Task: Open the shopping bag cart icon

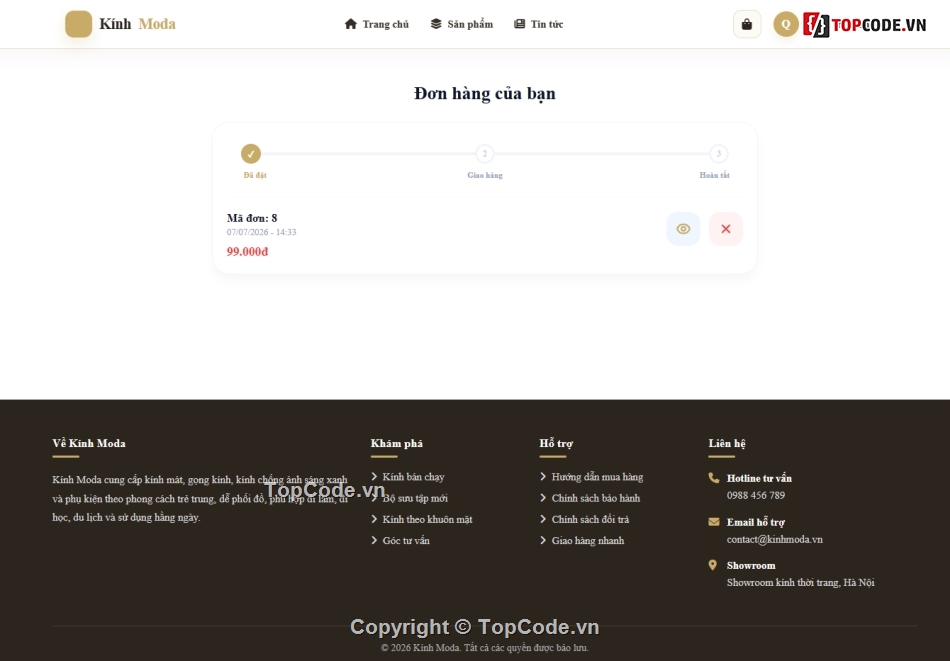Action: tap(746, 24)
